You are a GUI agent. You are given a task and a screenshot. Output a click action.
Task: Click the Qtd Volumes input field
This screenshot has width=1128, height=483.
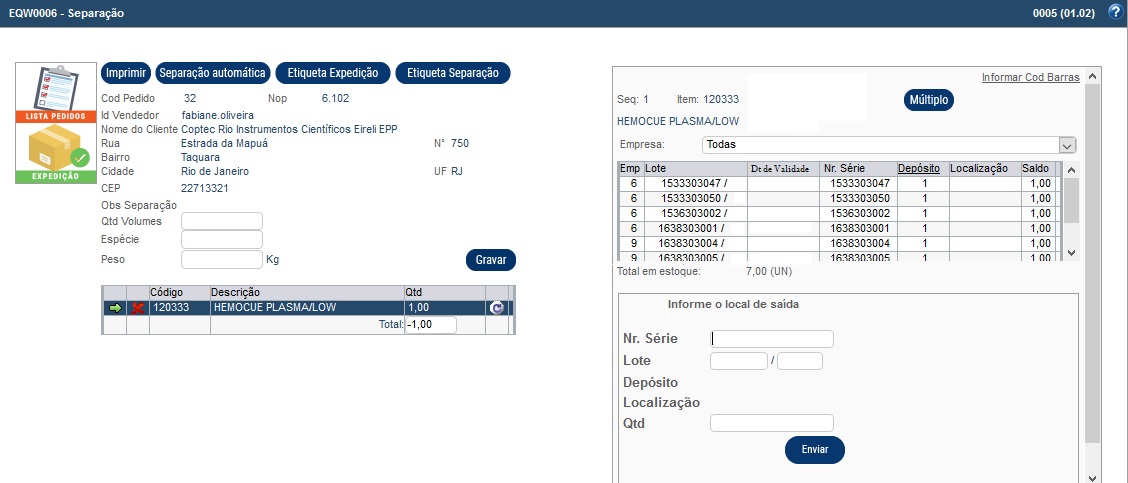221,221
